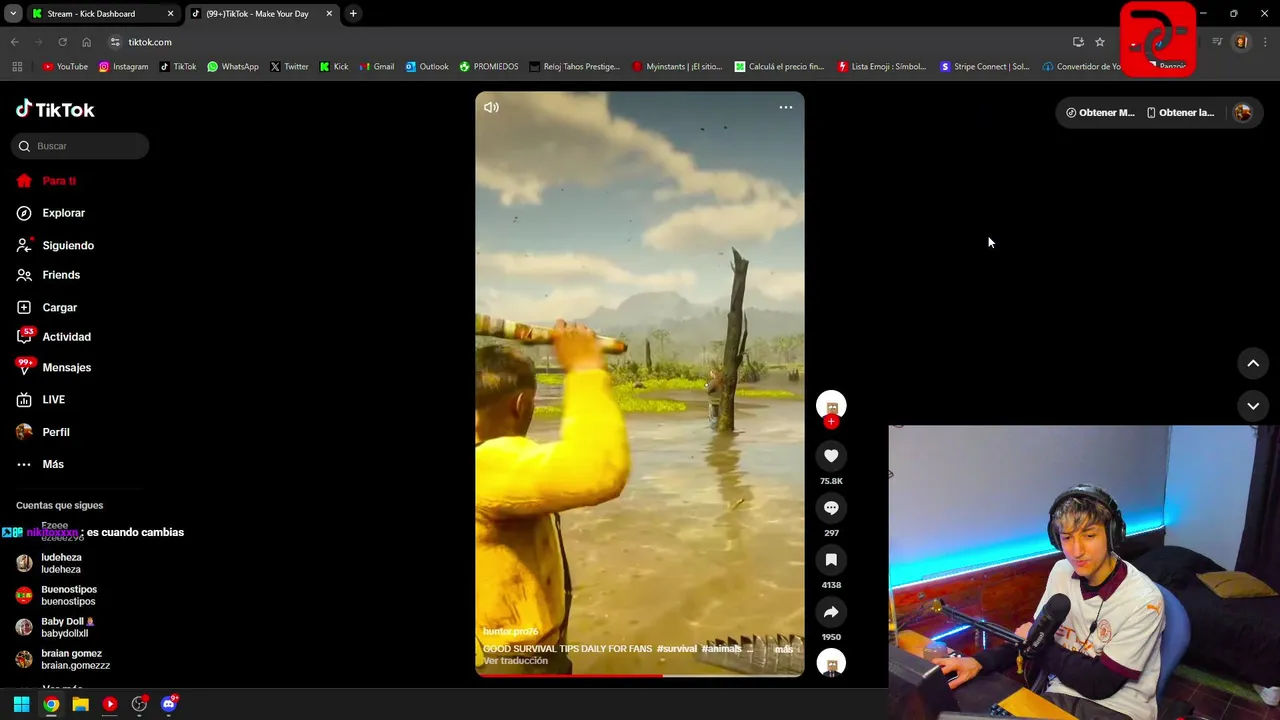
Task: Go to next video with down arrow
Action: (x=1253, y=406)
